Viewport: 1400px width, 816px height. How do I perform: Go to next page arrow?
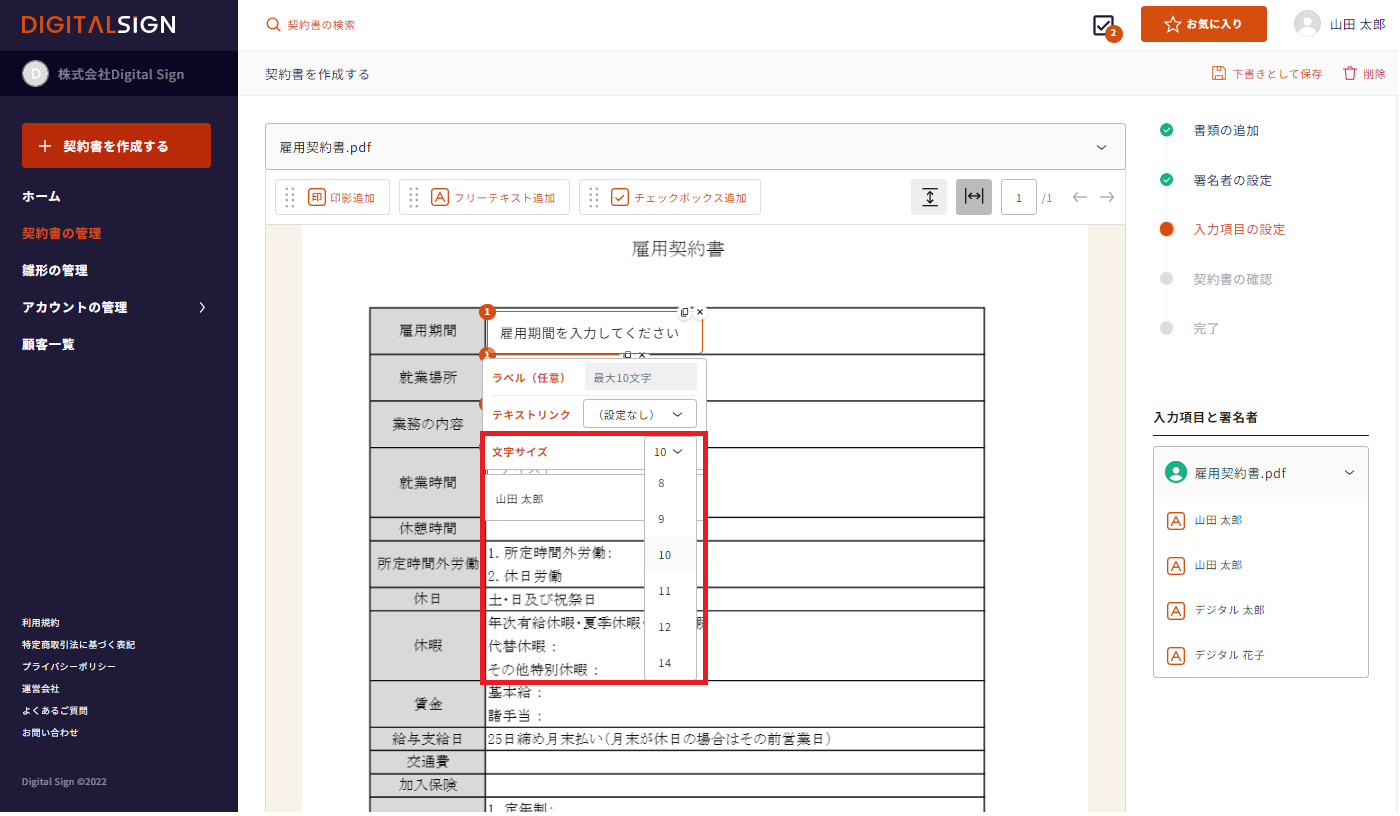tap(1107, 197)
